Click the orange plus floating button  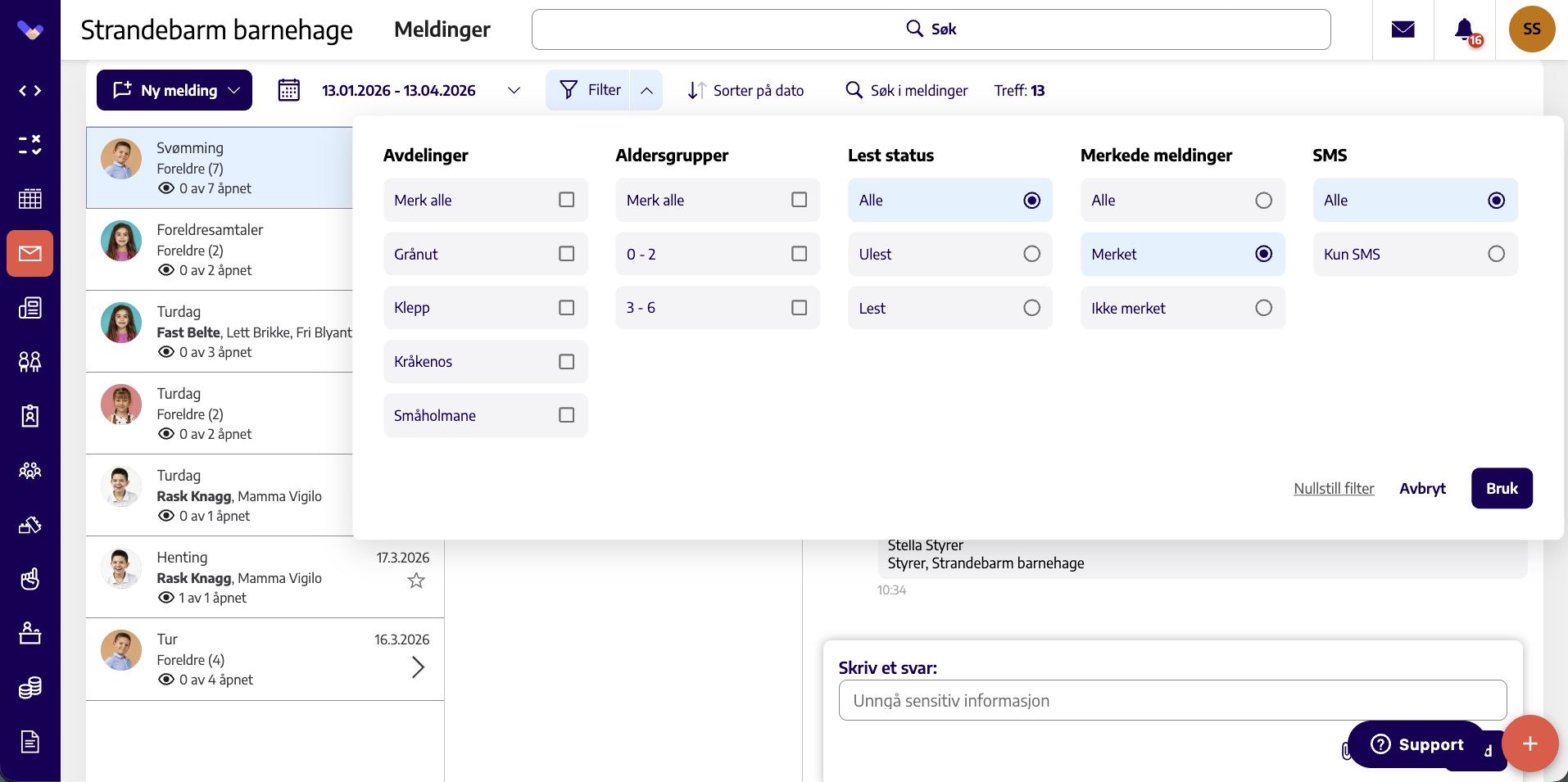click(x=1529, y=744)
